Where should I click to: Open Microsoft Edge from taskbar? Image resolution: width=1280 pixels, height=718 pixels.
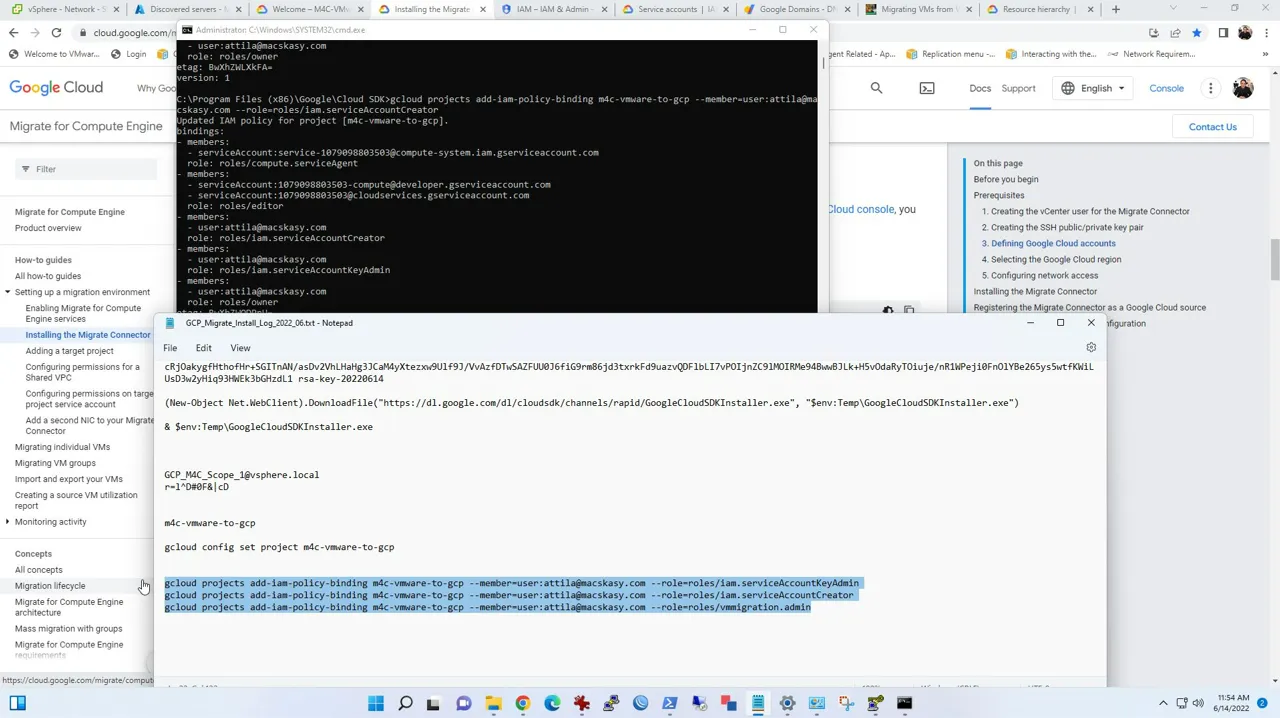click(552, 703)
